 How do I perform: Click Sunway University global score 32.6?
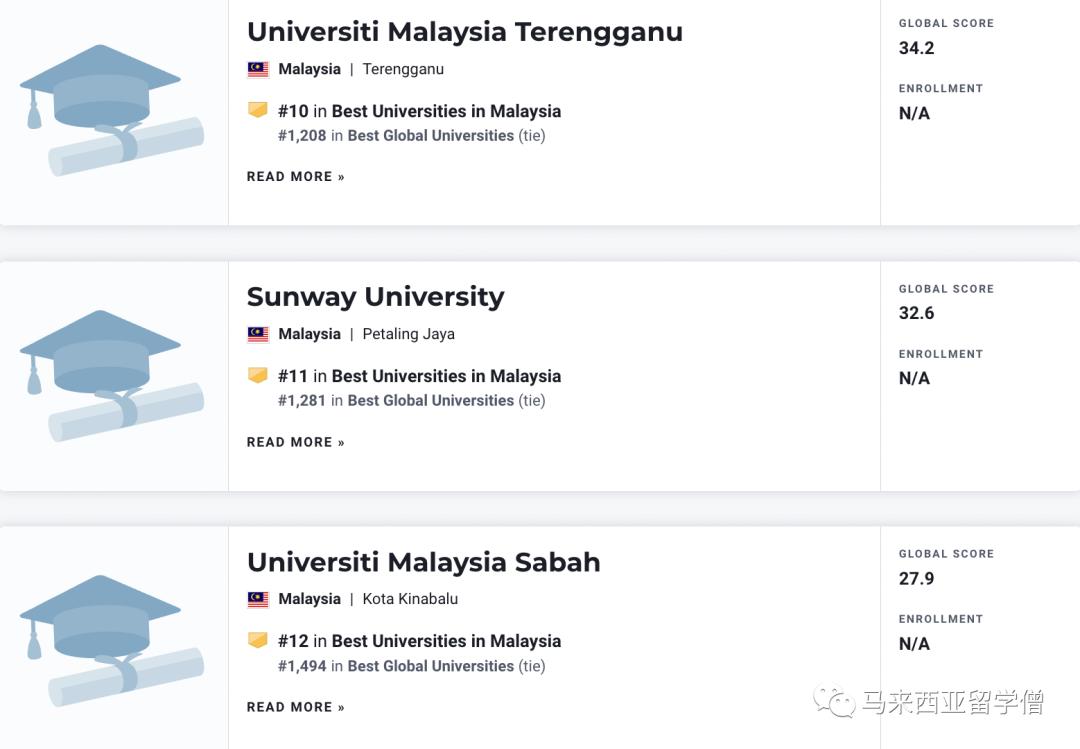[x=916, y=313]
